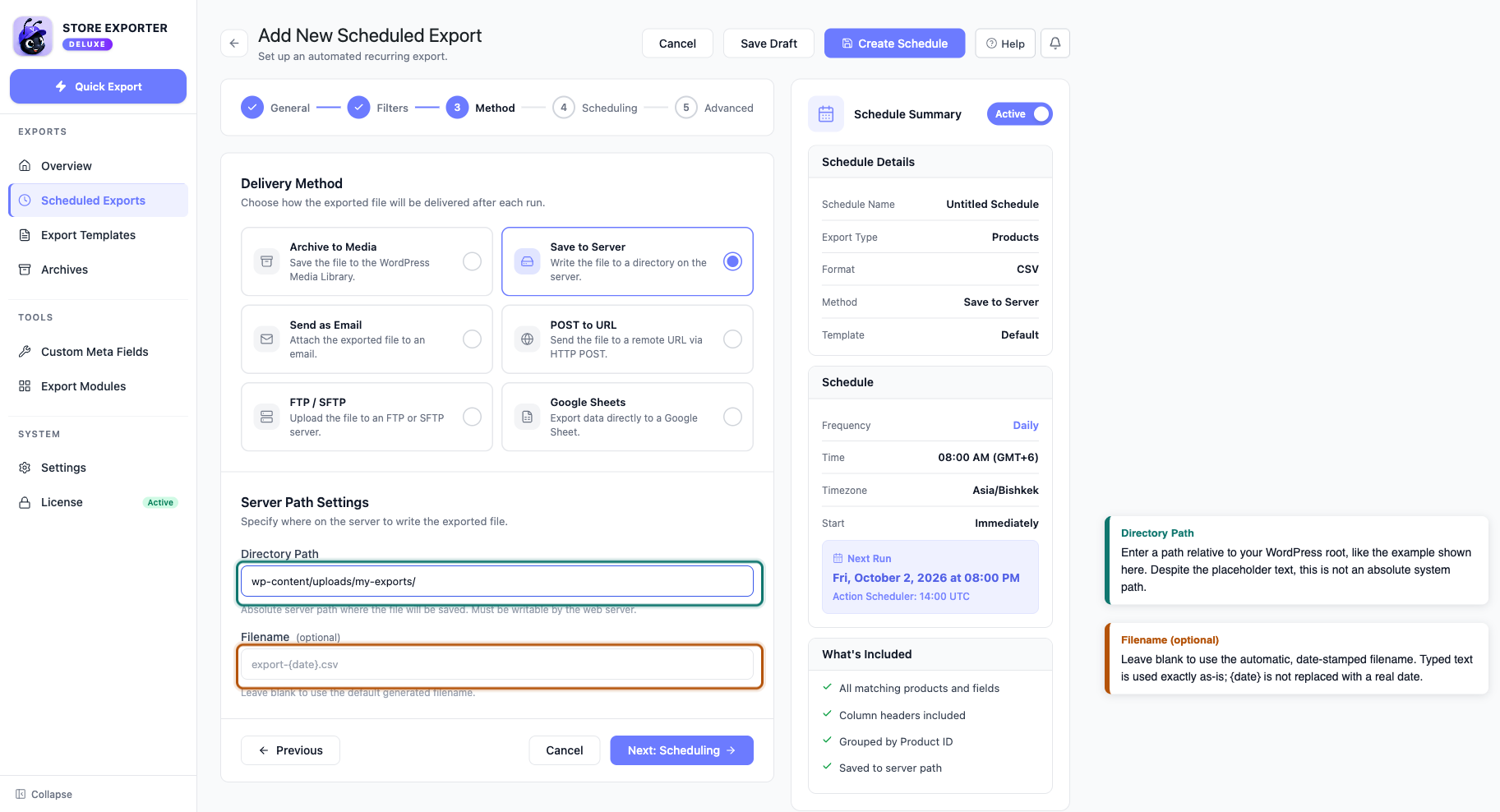The image size is (1500, 812).
Task: Focus the Filename optional input field
Action: coord(497,665)
